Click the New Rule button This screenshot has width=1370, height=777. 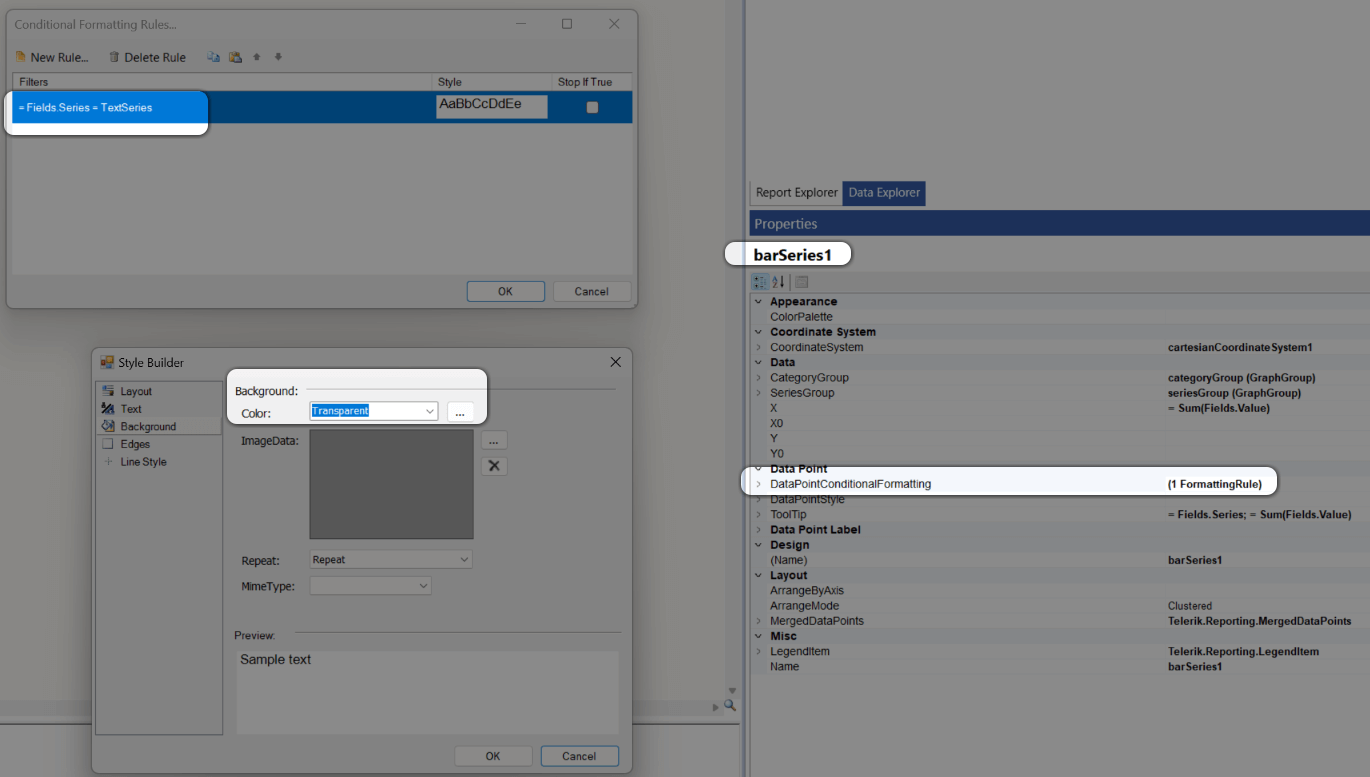coord(52,57)
